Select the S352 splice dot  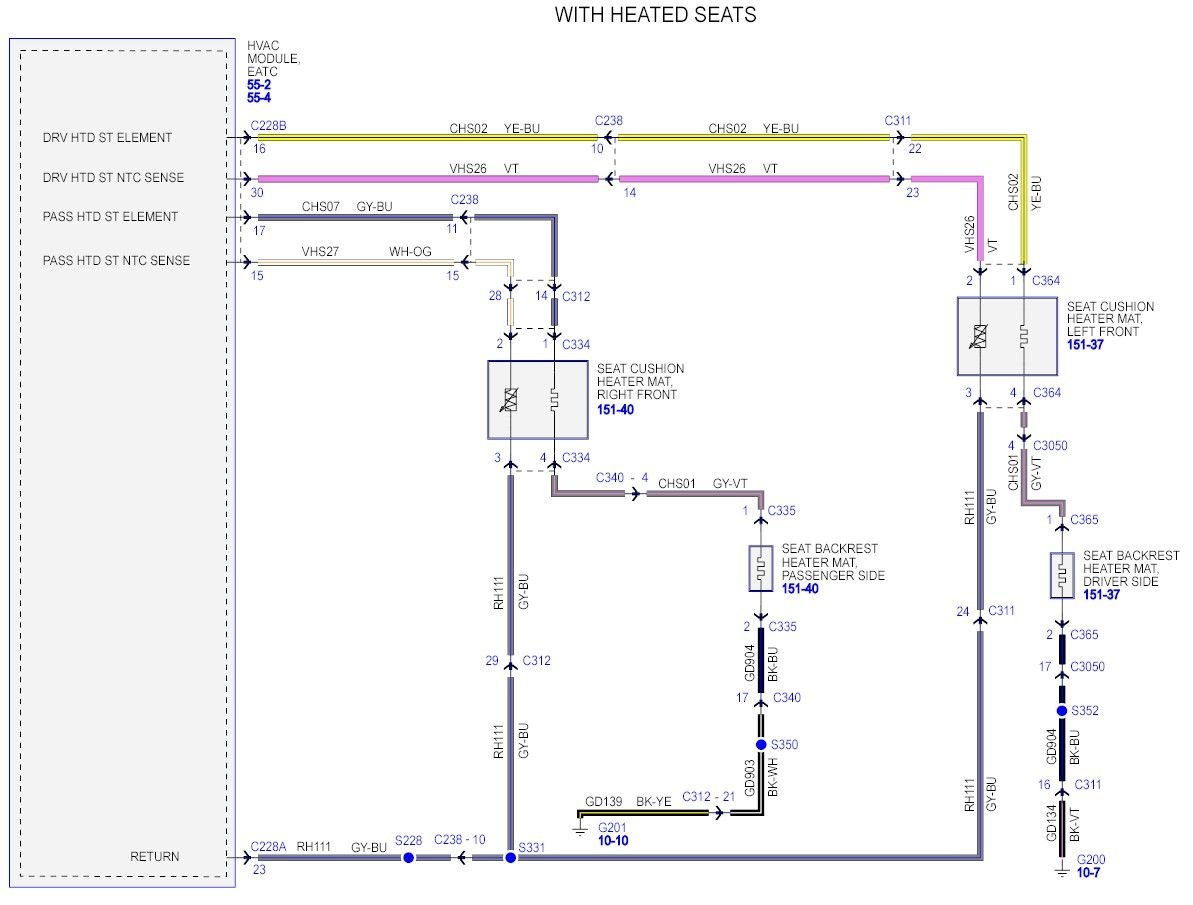(x=1063, y=711)
